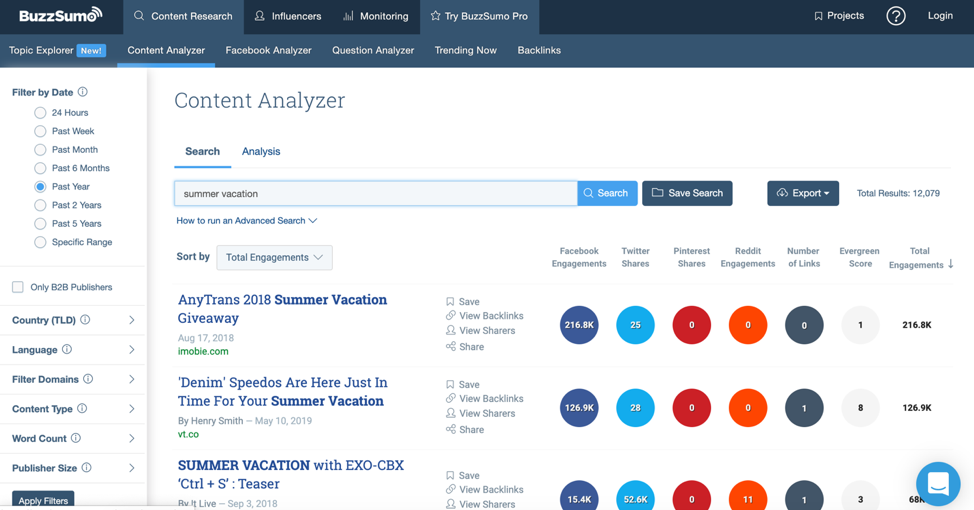View backlinks for EXO-CBX Teaser article

(x=485, y=490)
